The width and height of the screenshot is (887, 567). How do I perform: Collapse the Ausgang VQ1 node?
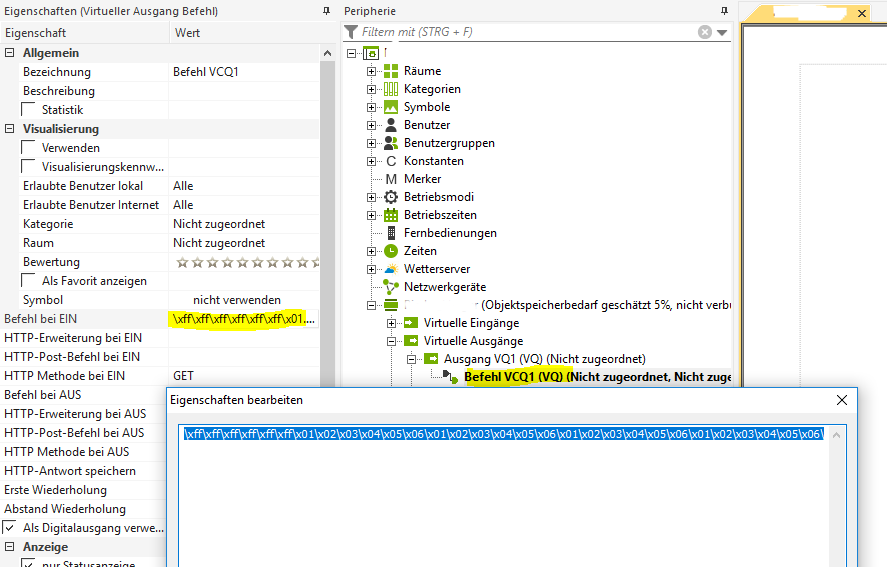point(411,359)
